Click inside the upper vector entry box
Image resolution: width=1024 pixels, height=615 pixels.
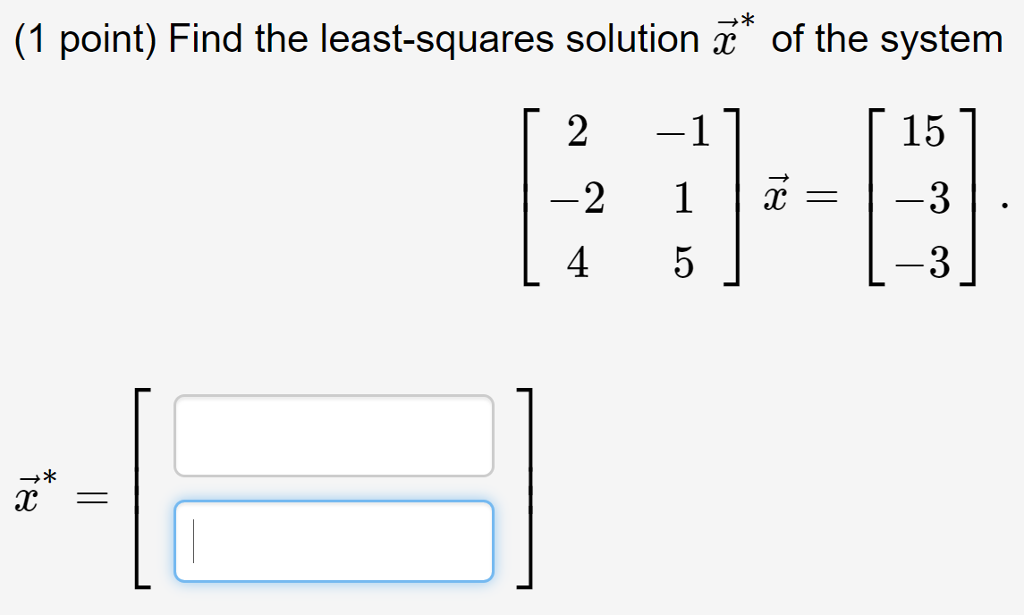334,433
